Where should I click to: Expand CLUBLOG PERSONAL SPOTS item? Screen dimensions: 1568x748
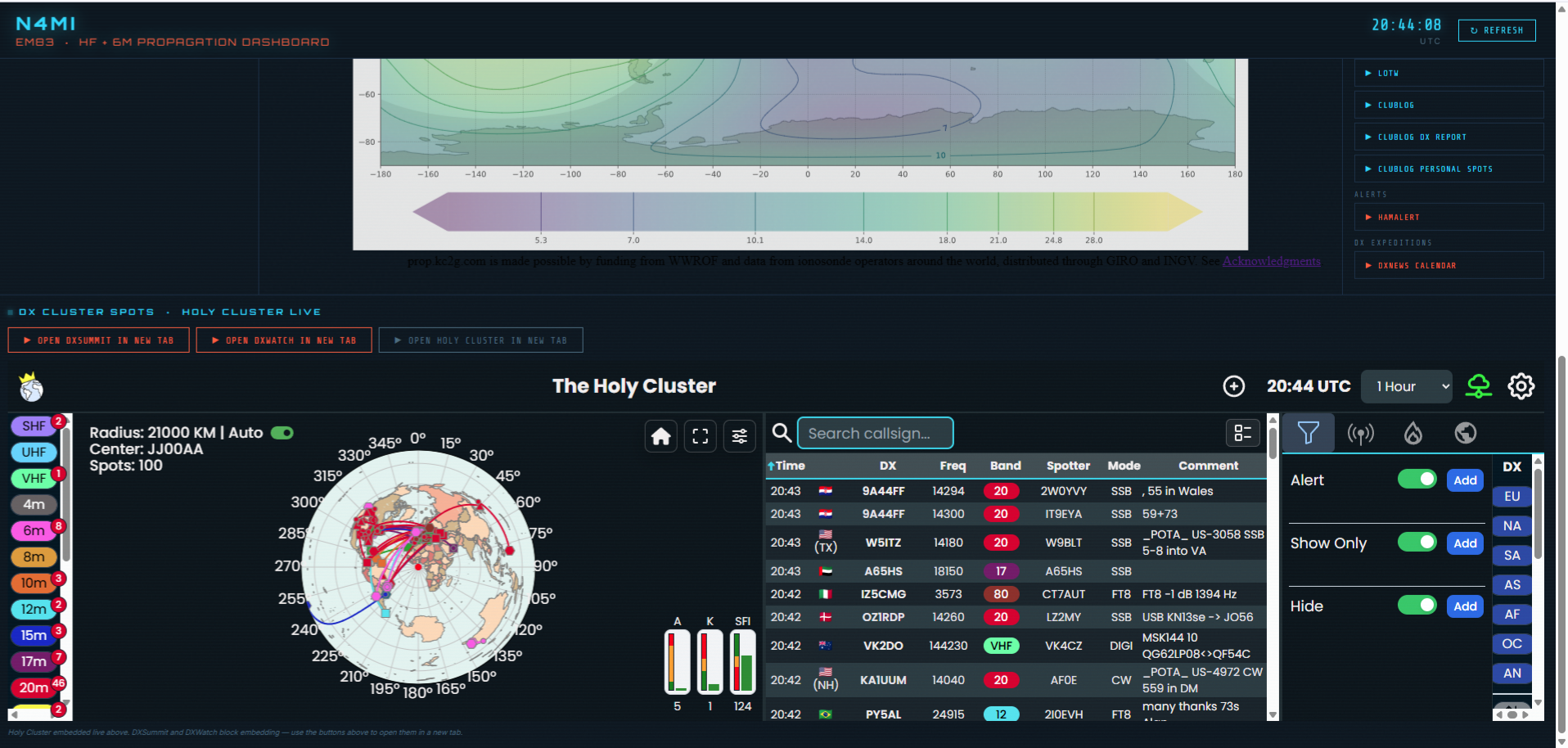coord(1449,169)
